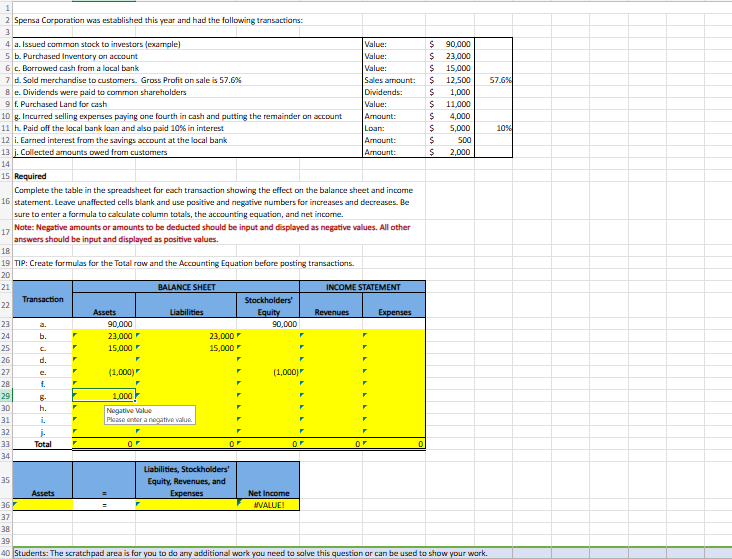Click yellow Assets accounting equation cell
This screenshot has height=559, width=732.
42,505
